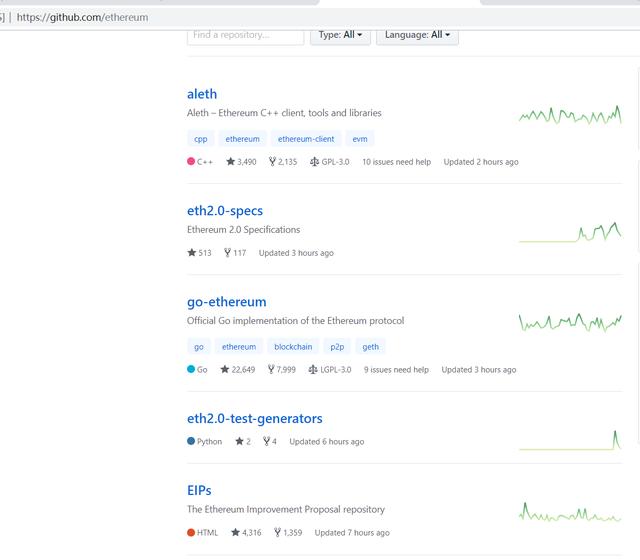Click the orange HTML language color dot
Image resolution: width=640 pixels, height=560 pixels.
click(x=191, y=532)
